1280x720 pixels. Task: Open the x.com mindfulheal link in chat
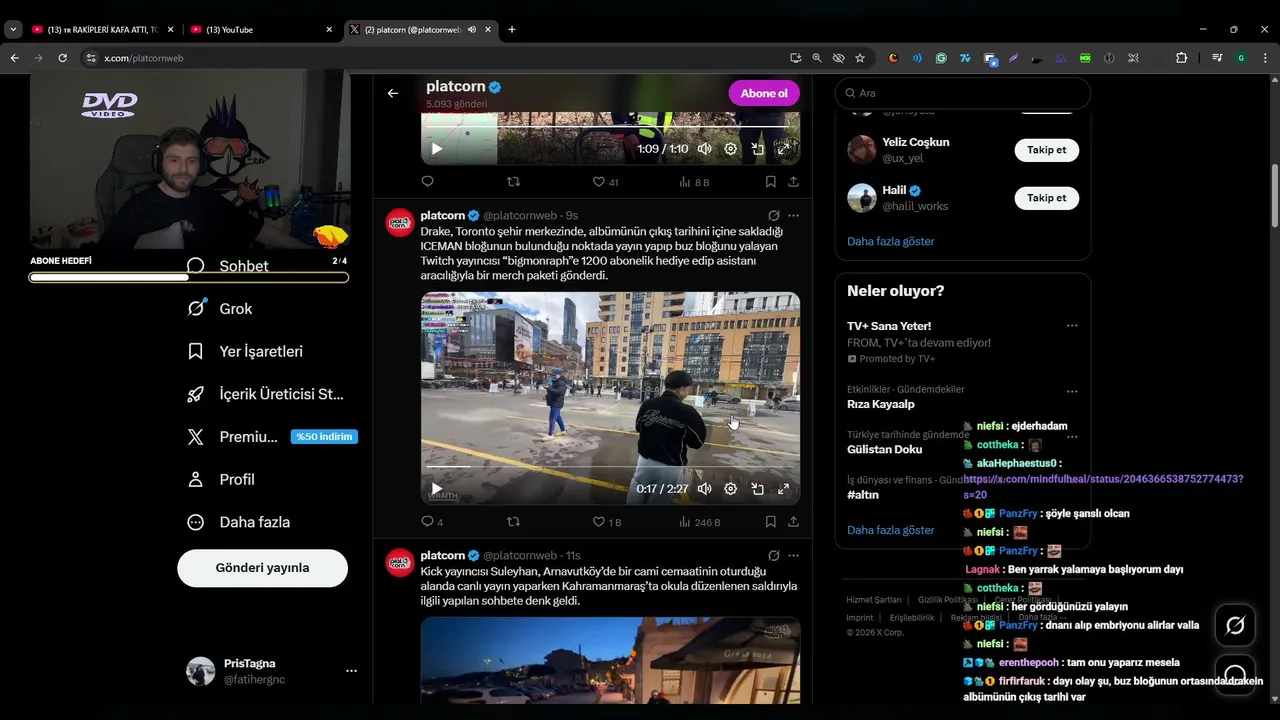(1104, 486)
